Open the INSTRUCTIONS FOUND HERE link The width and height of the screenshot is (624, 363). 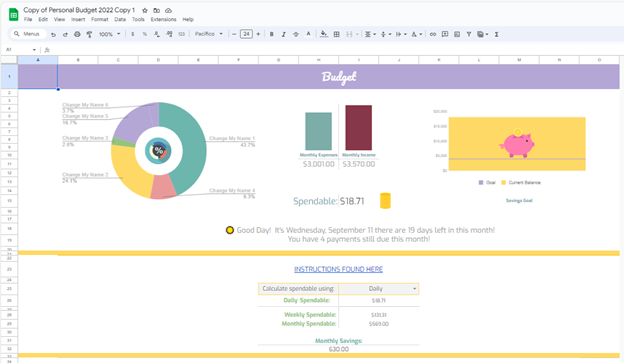click(x=338, y=269)
